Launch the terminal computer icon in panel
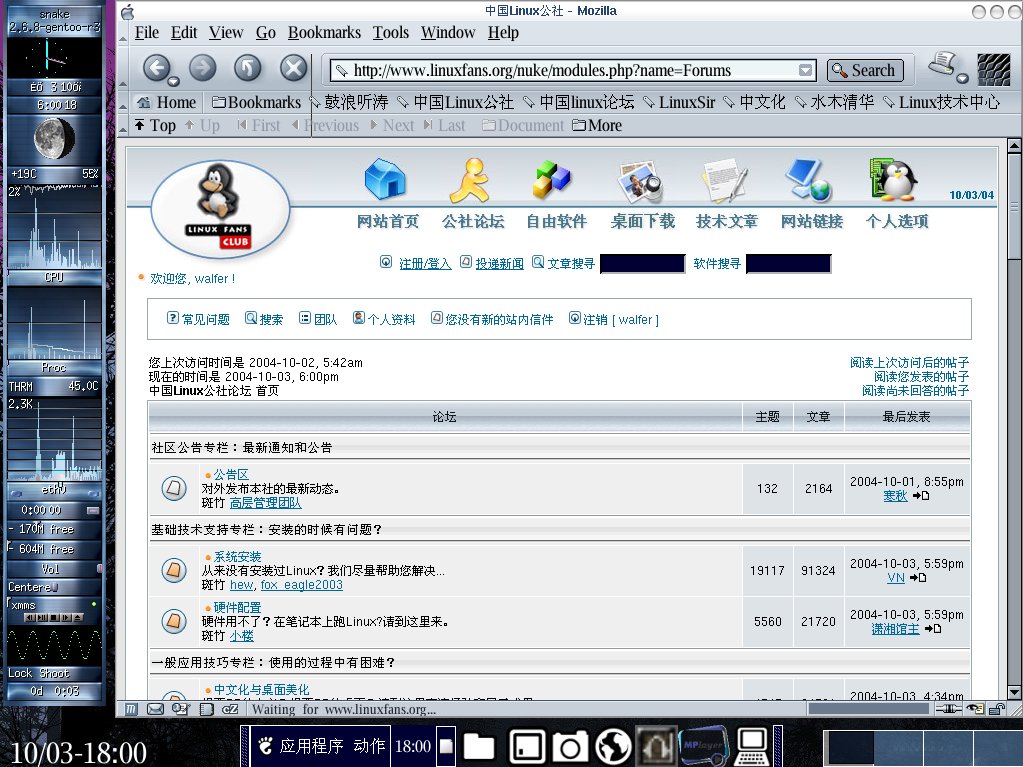Viewport: 1023px width, 767px height. coord(752,746)
